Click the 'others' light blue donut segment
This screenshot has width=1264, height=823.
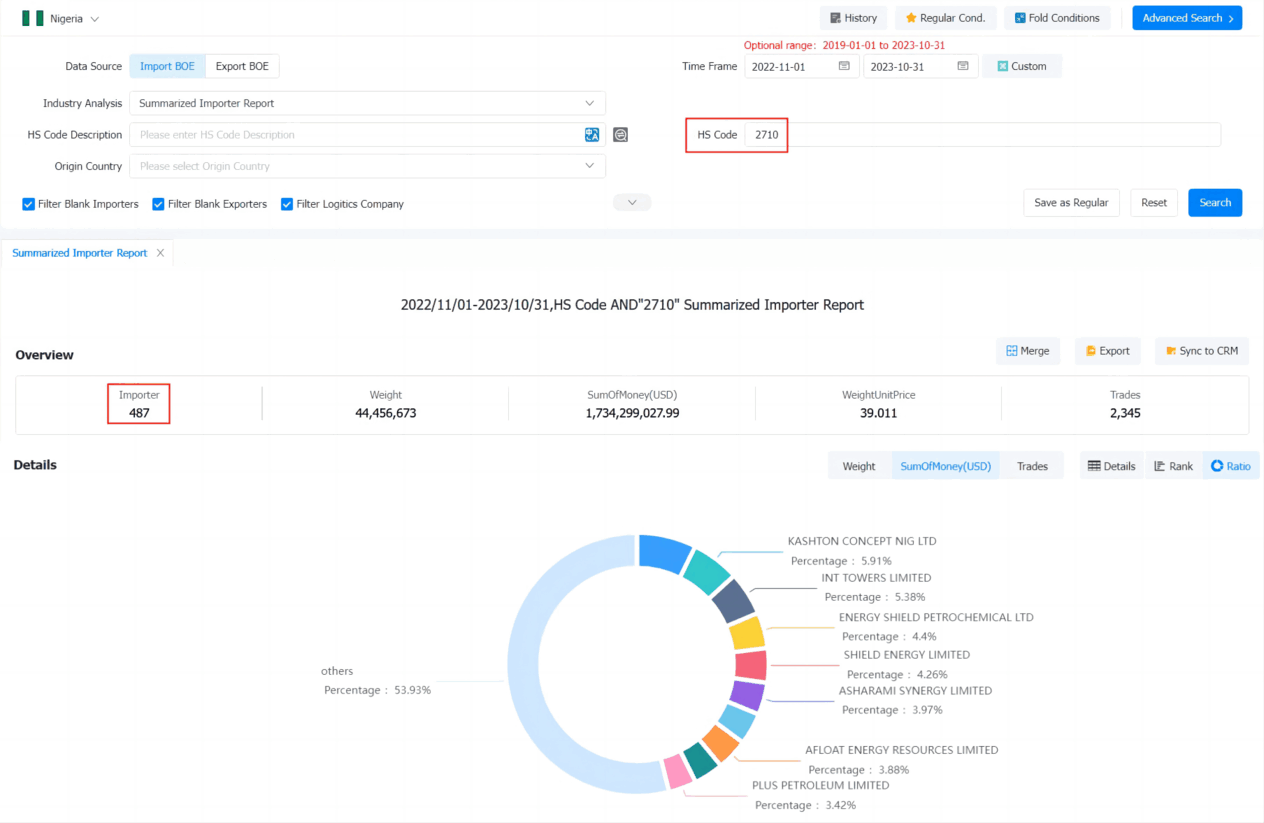point(523,664)
